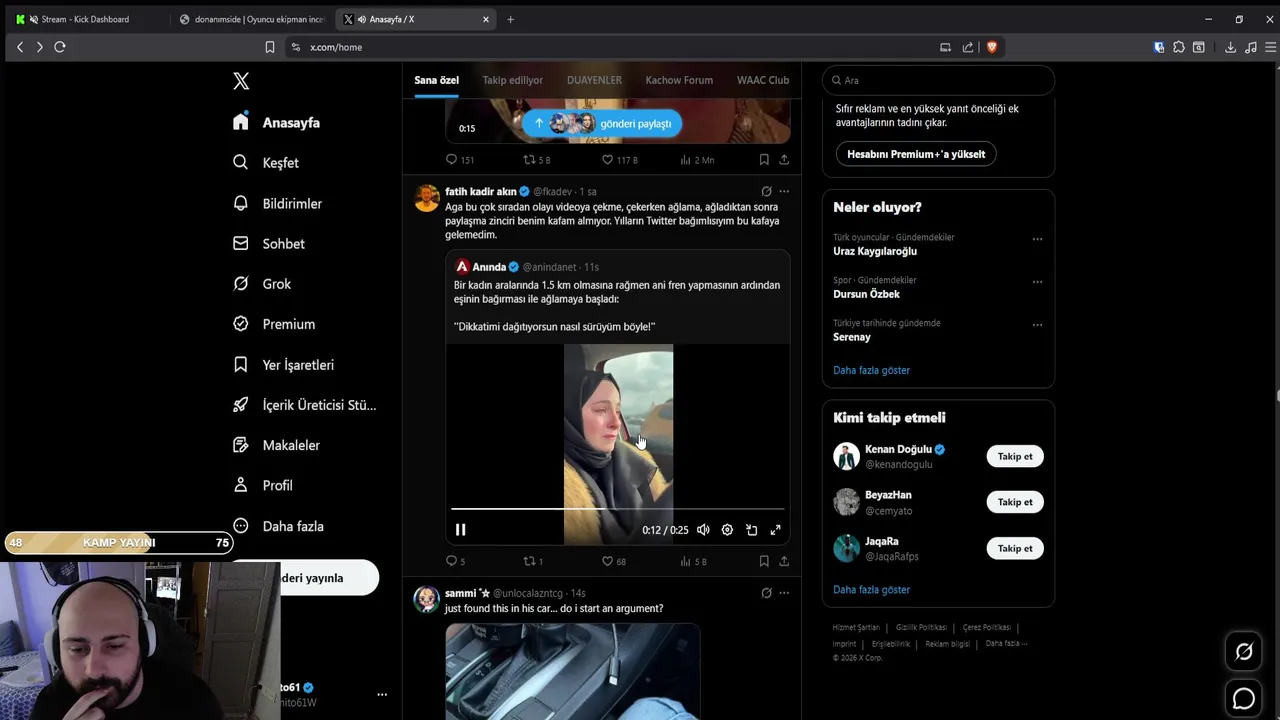Follow JaqaRa
The width and height of the screenshot is (1280, 720).
coord(1015,548)
